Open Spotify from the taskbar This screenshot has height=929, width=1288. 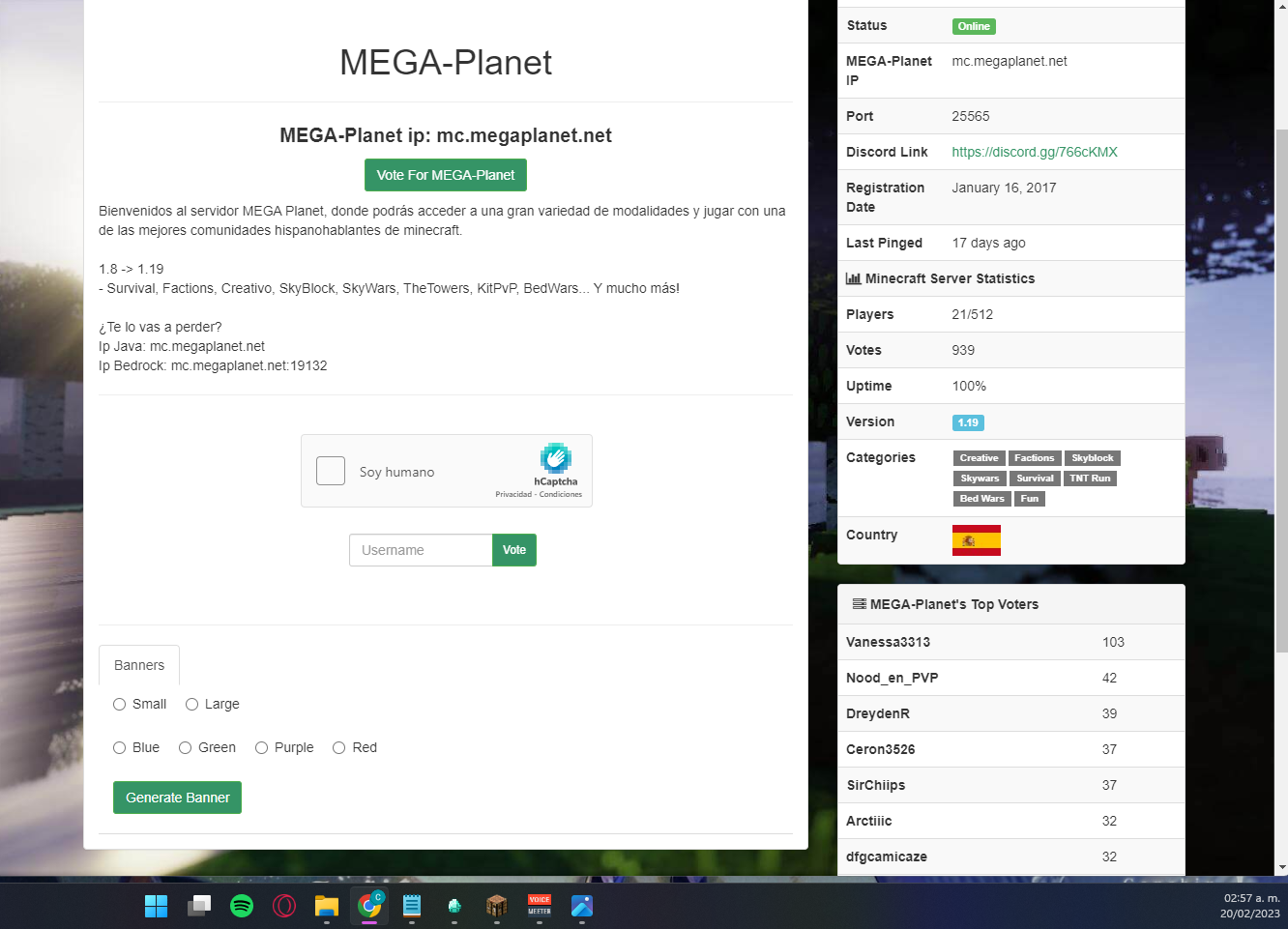point(242,906)
